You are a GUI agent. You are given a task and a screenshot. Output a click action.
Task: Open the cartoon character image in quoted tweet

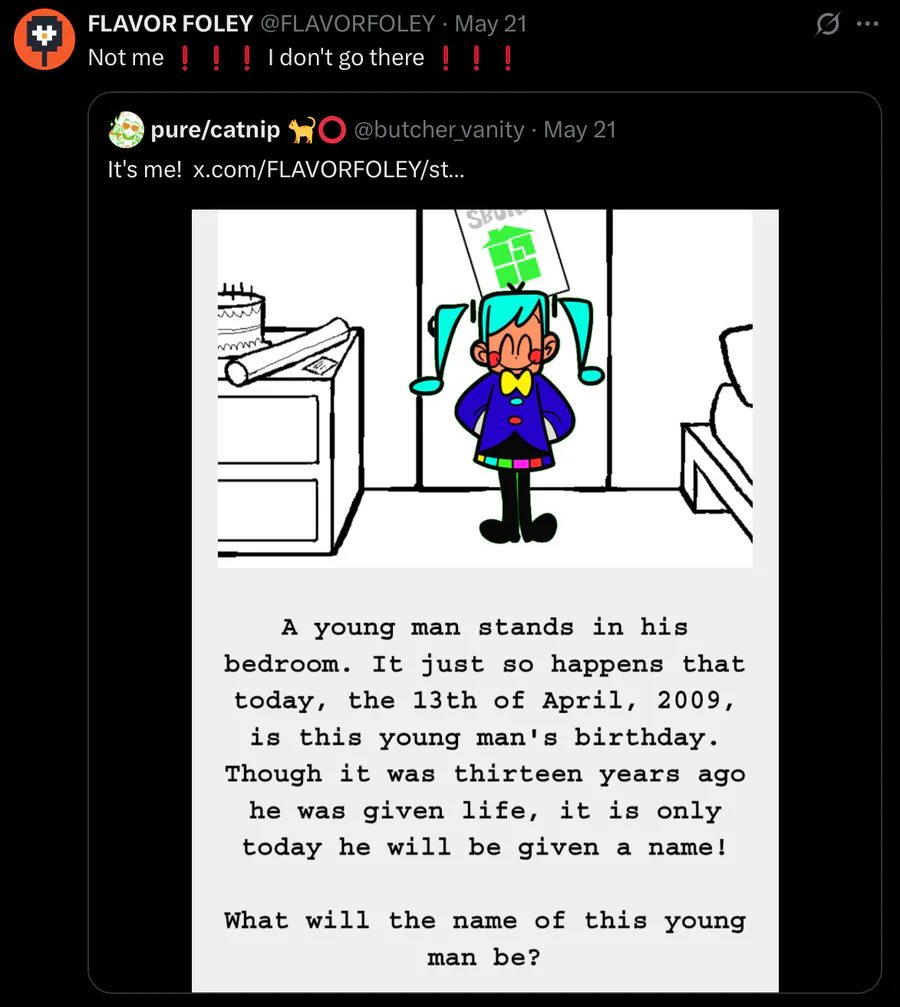485,389
